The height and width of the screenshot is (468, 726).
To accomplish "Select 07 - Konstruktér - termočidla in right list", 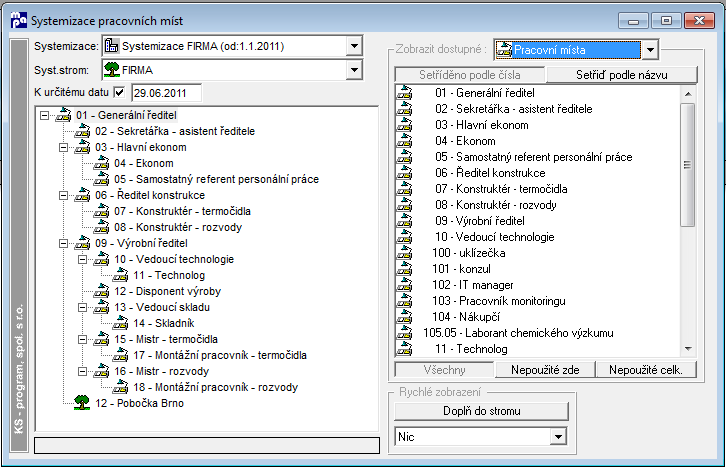I will click(x=501, y=189).
